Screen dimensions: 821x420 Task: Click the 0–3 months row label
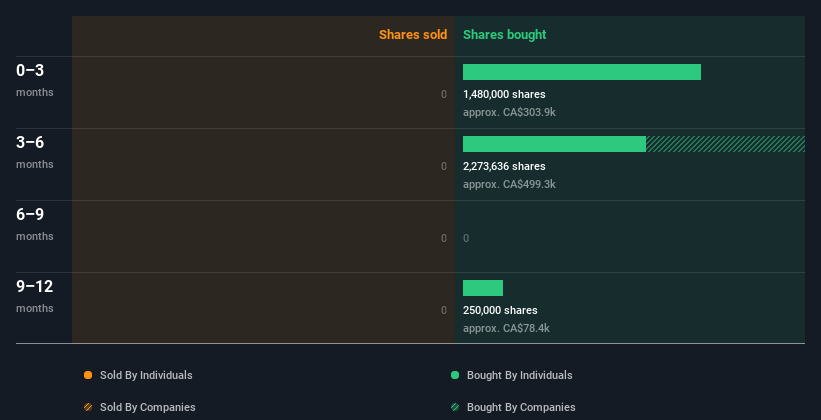click(x=35, y=80)
